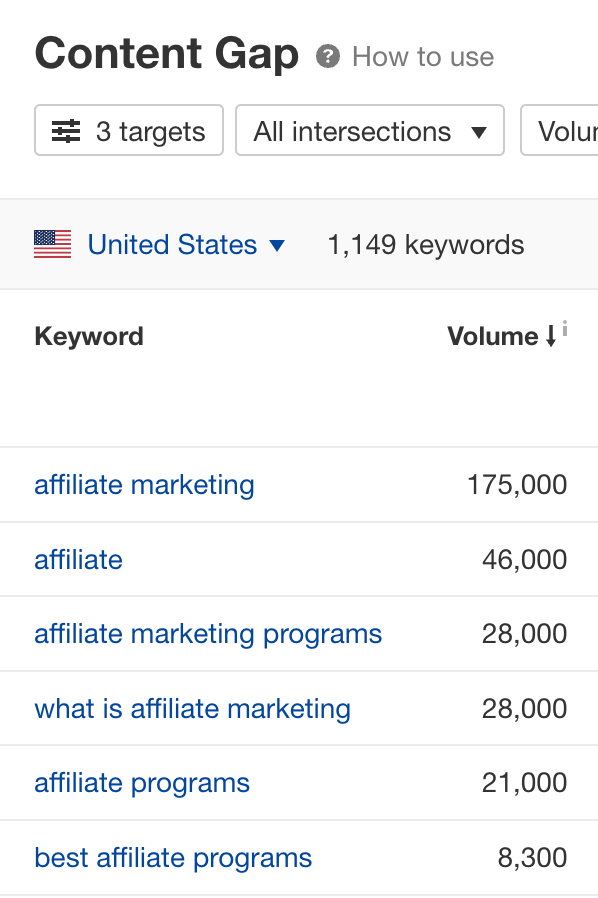Open affiliate marketing programs keyword
Image resolution: width=598 pixels, height=898 pixels.
(207, 633)
